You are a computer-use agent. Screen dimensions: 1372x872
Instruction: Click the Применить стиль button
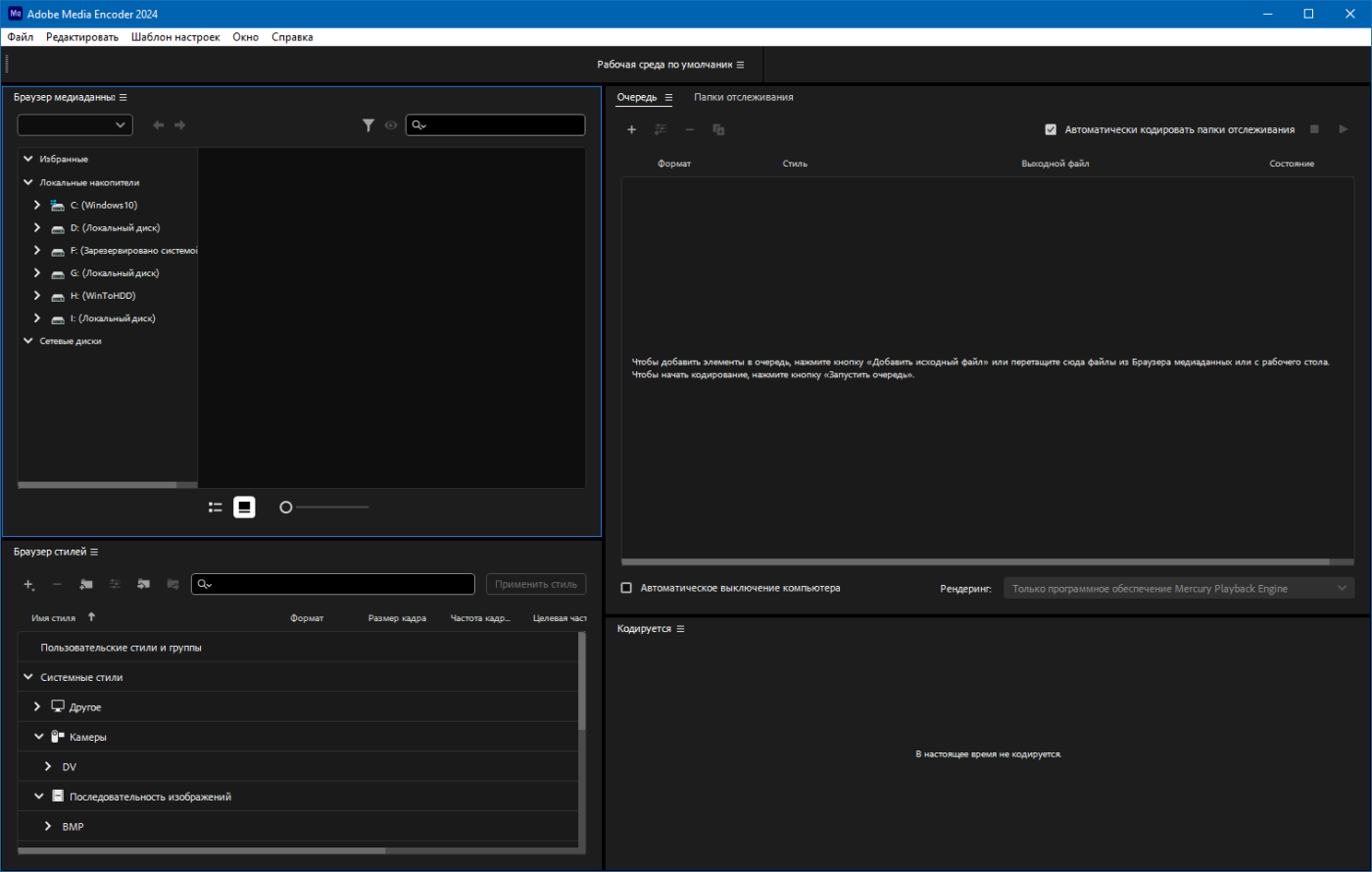(x=535, y=584)
